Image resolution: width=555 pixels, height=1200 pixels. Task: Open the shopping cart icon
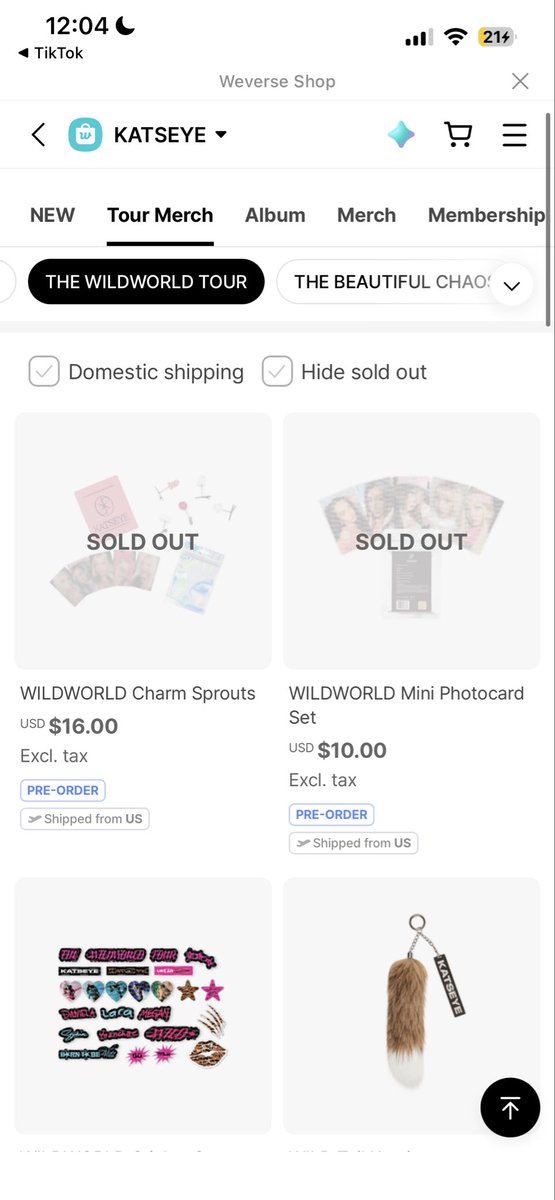[x=458, y=134]
